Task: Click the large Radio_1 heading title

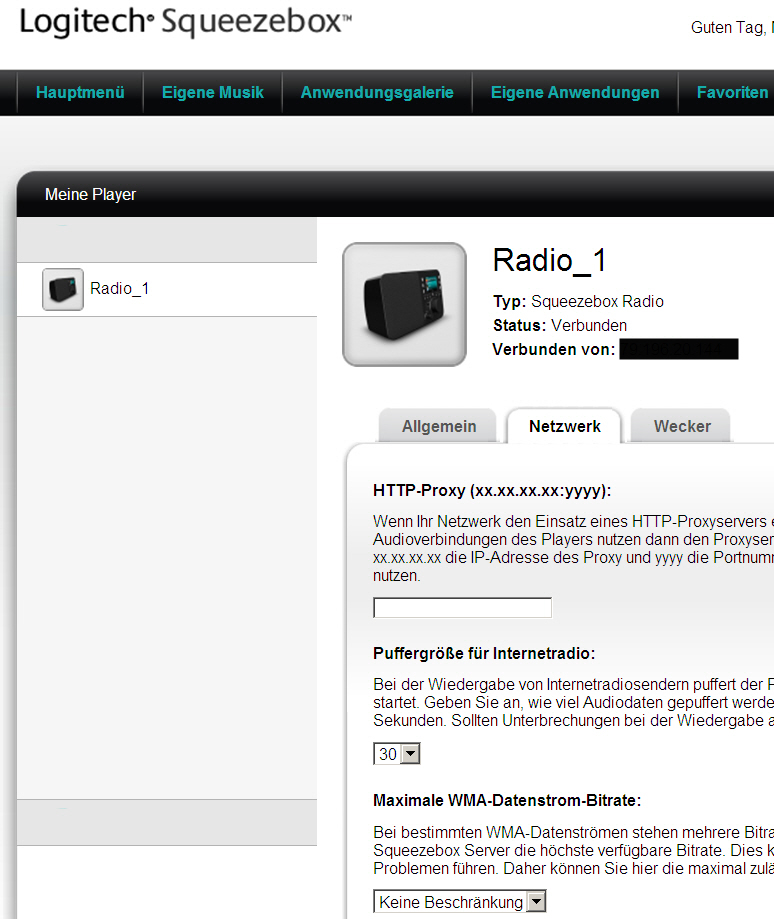Action: point(549,260)
